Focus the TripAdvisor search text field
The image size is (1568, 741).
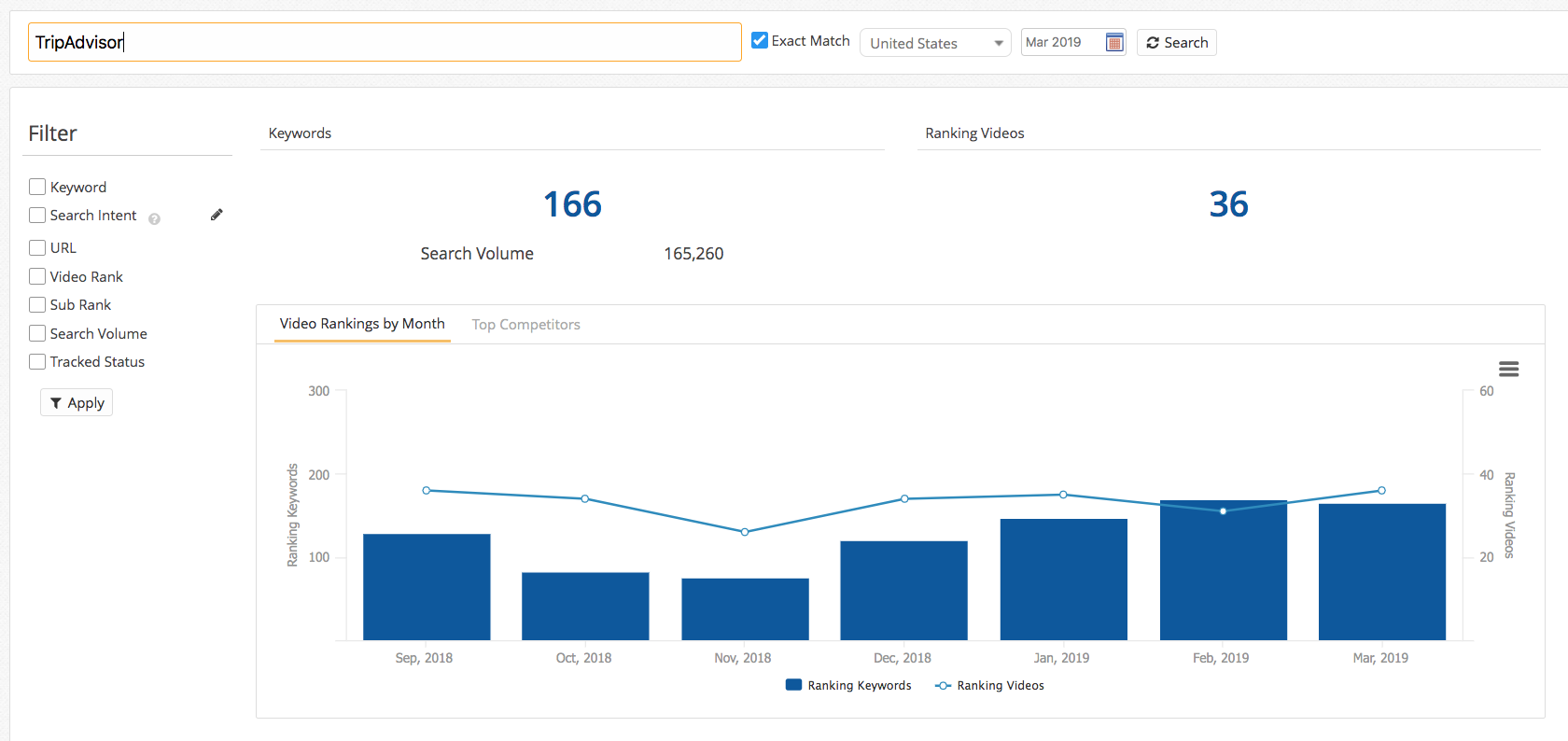coord(385,42)
